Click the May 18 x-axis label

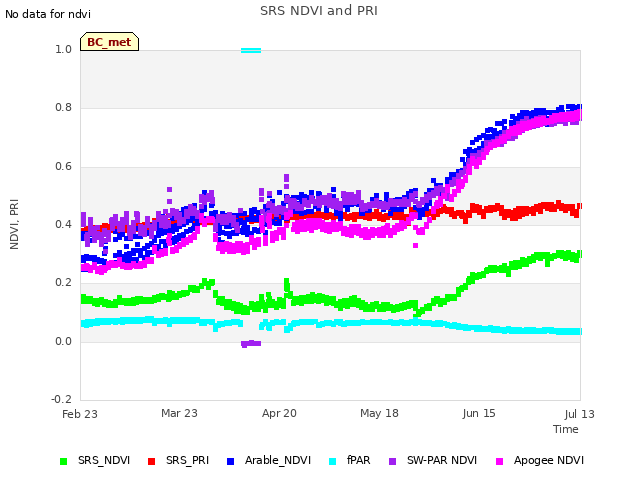(x=379, y=413)
